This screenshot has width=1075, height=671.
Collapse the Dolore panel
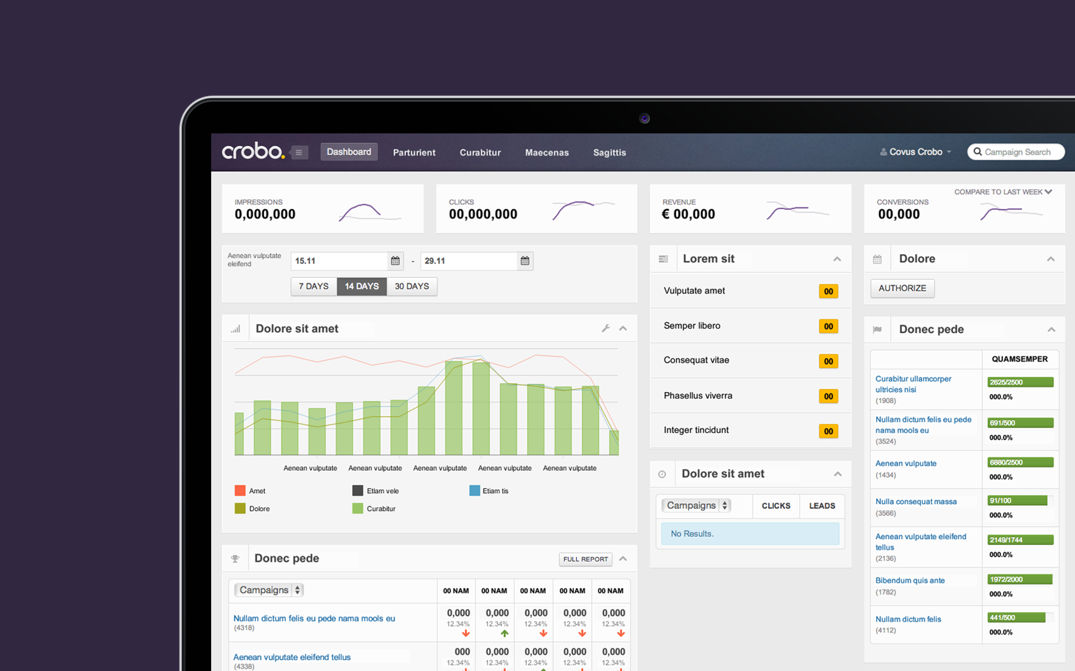click(1051, 259)
